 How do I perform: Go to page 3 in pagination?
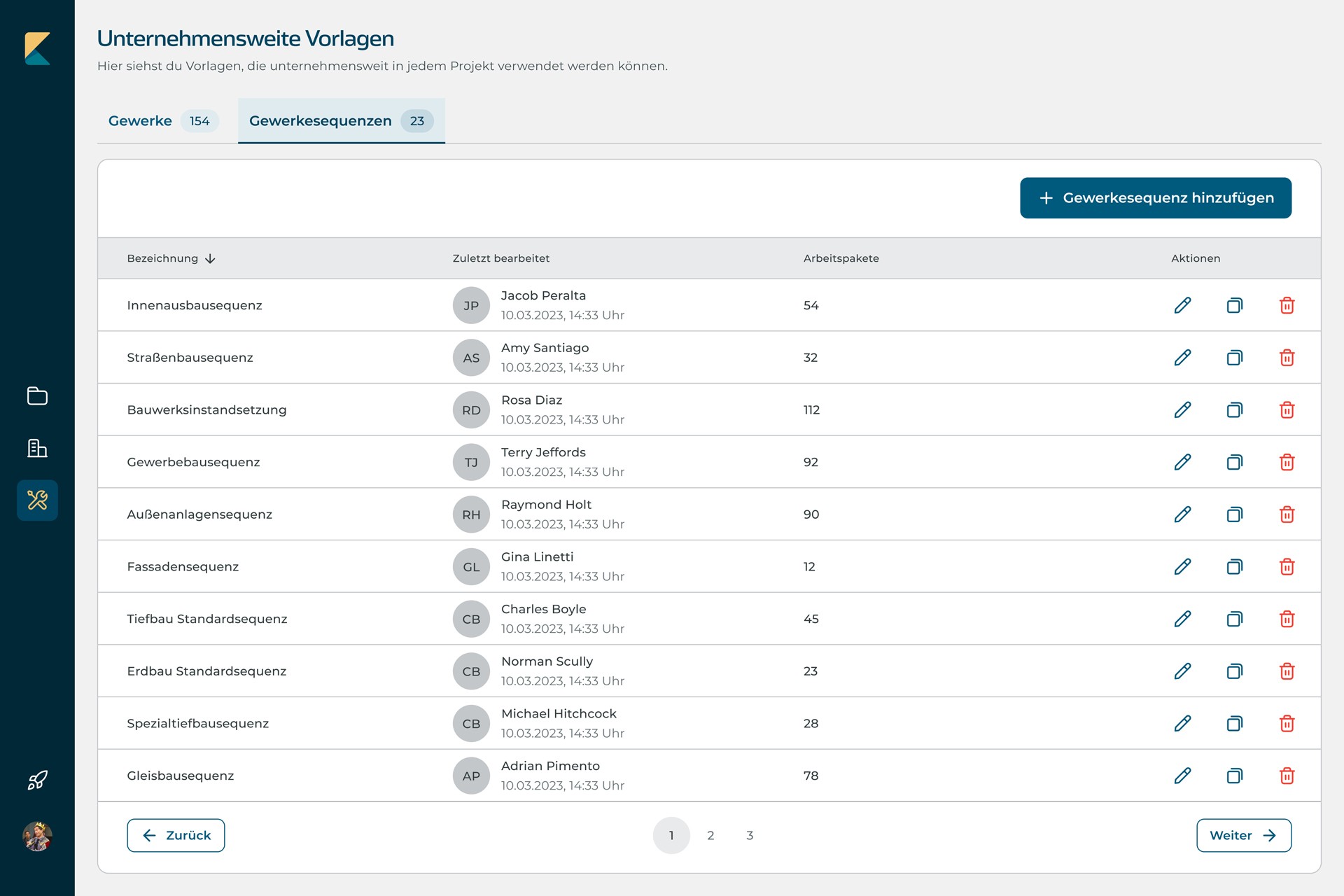pos(750,835)
